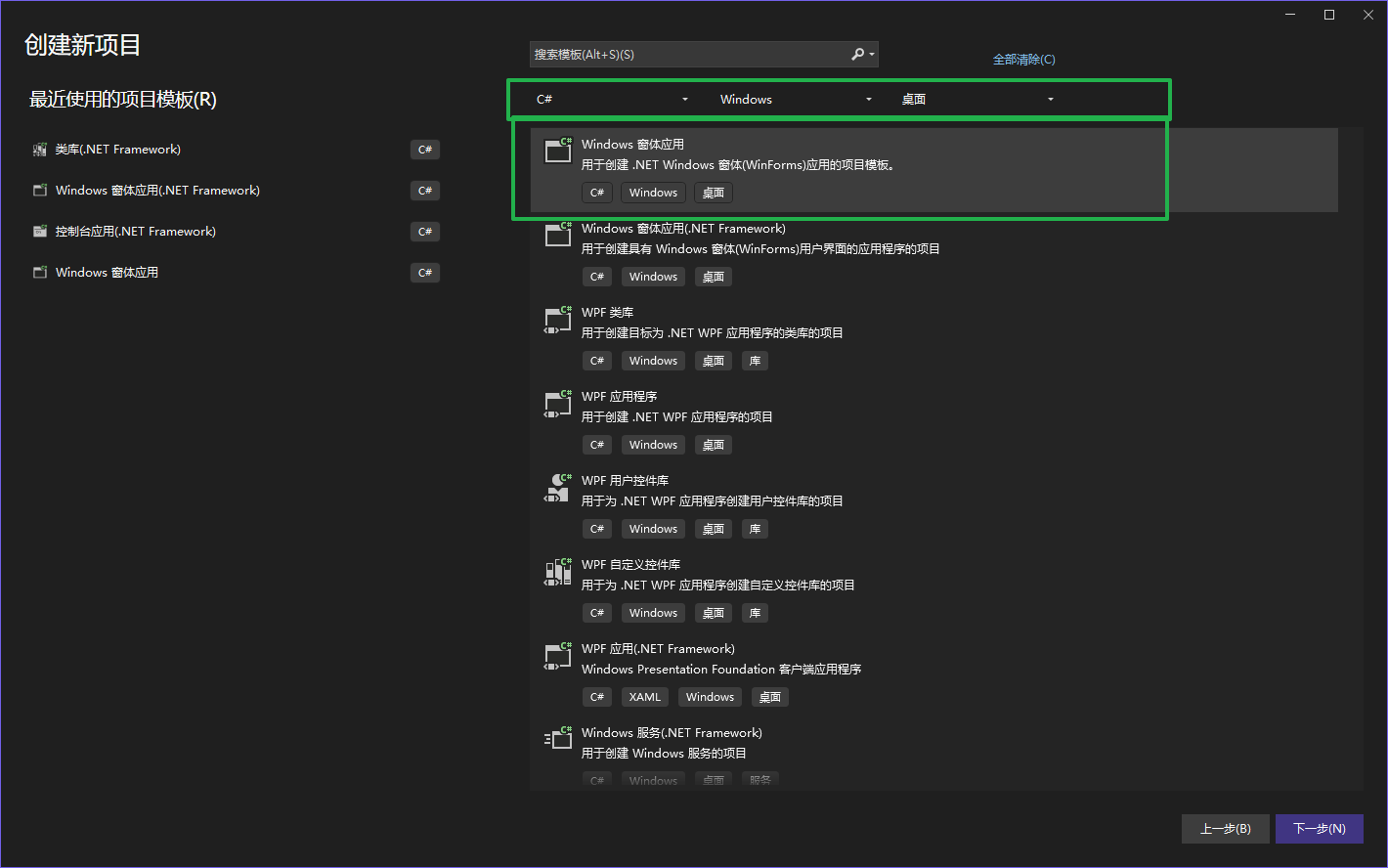Click the 控制台应用(.NET Framework) recent template icon
The height and width of the screenshot is (868, 1388).
click(x=40, y=232)
